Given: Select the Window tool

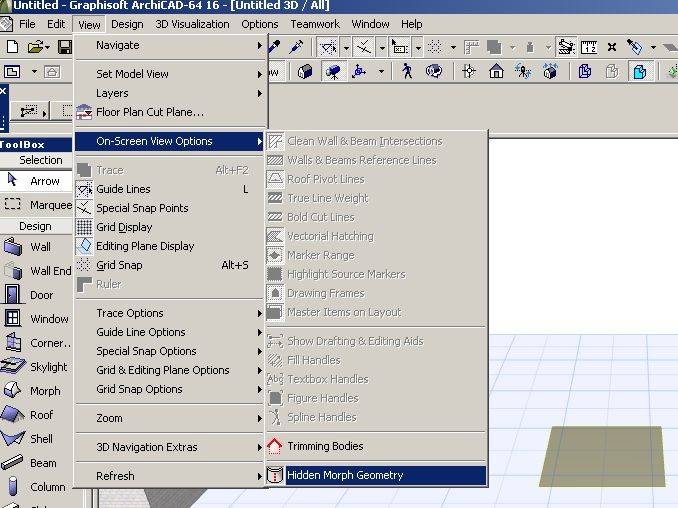Looking at the screenshot, I should pos(36,319).
